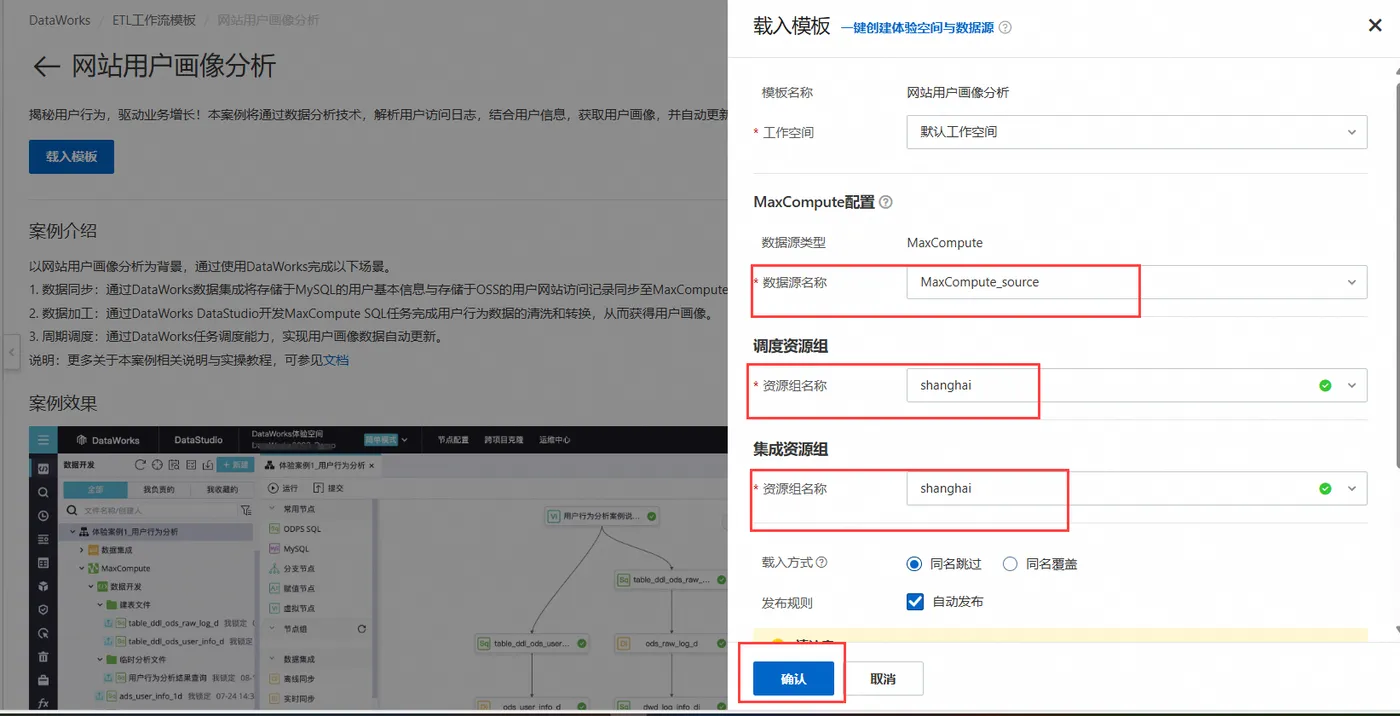Click the hamburger menu icon in preview image

[x=43, y=440]
